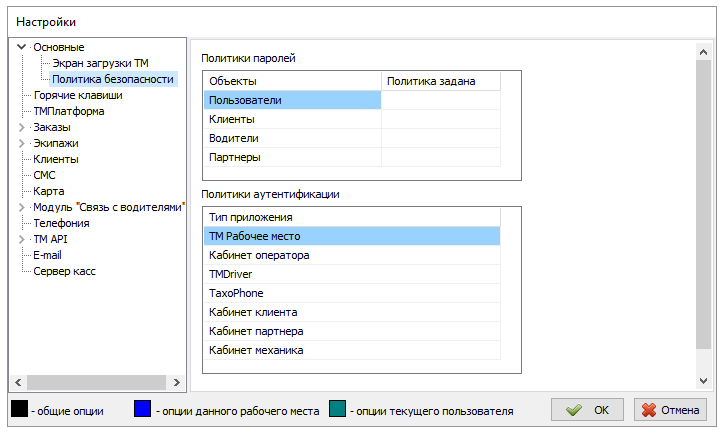
Task: Expand Модуль "Связь с водителями" node
Action: click(22, 207)
